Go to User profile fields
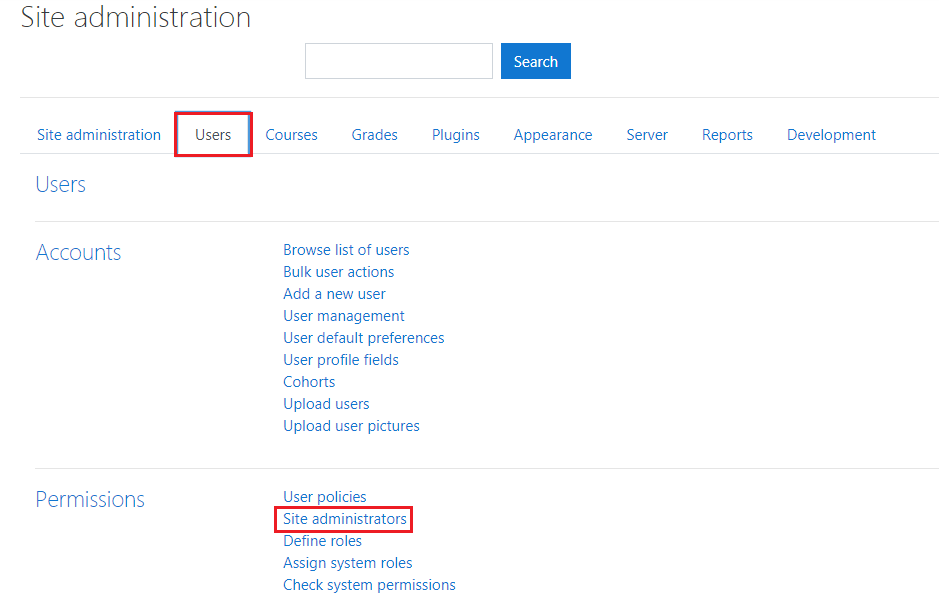The image size is (939, 597). [341, 360]
